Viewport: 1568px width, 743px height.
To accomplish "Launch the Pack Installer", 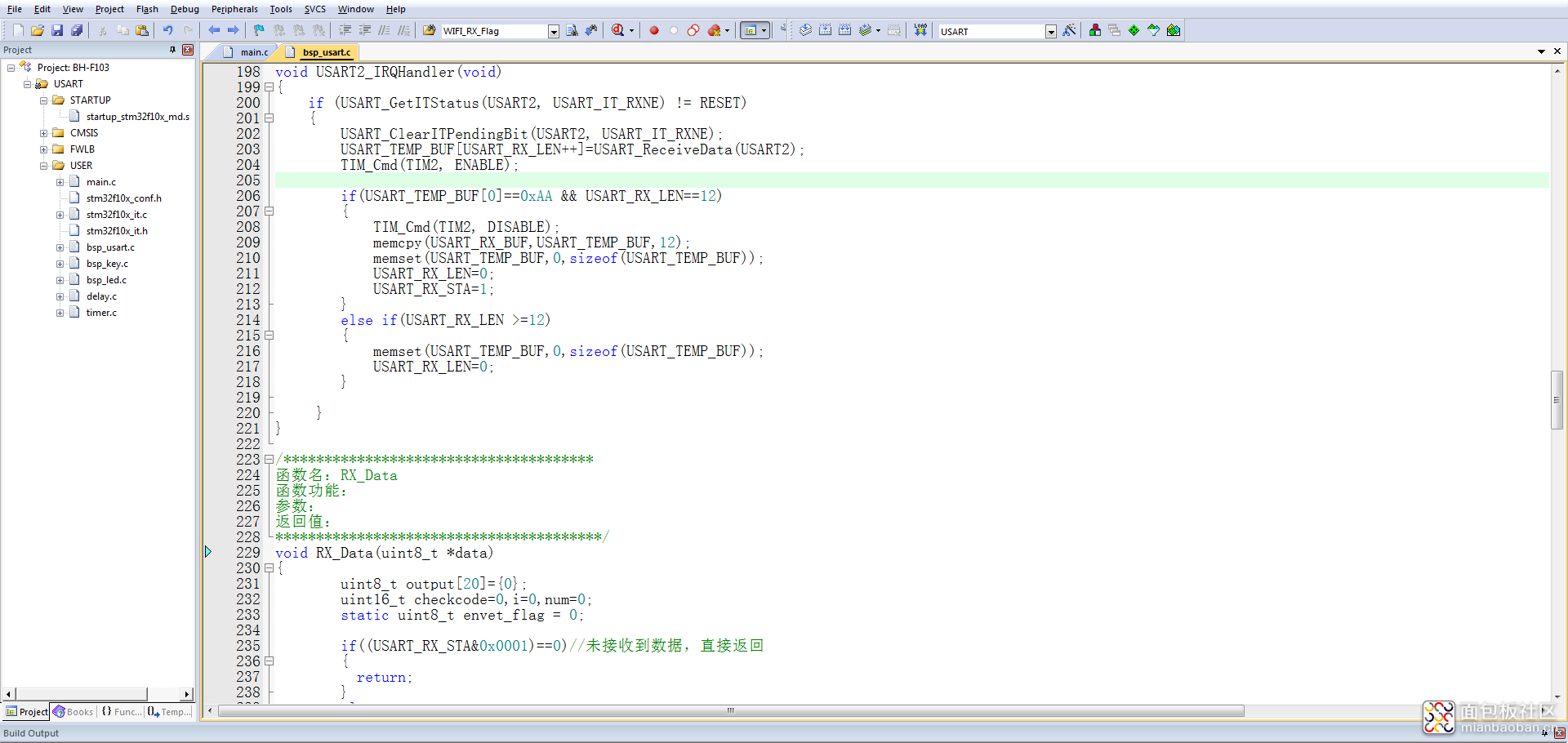I will (x=1174, y=30).
